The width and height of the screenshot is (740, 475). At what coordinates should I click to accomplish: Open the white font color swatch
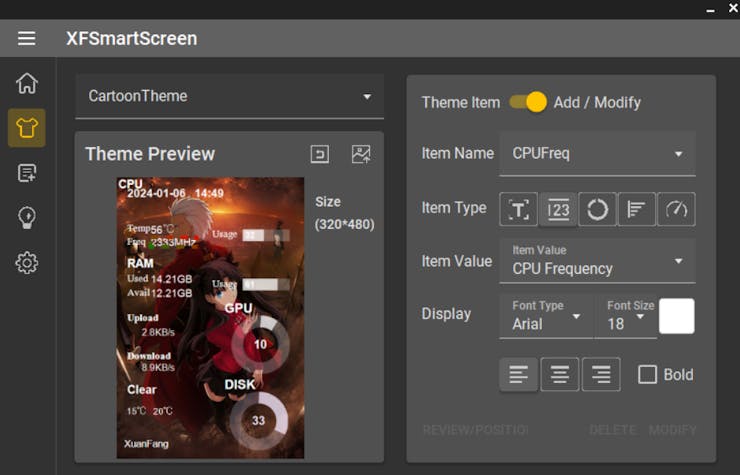[677, 316]
